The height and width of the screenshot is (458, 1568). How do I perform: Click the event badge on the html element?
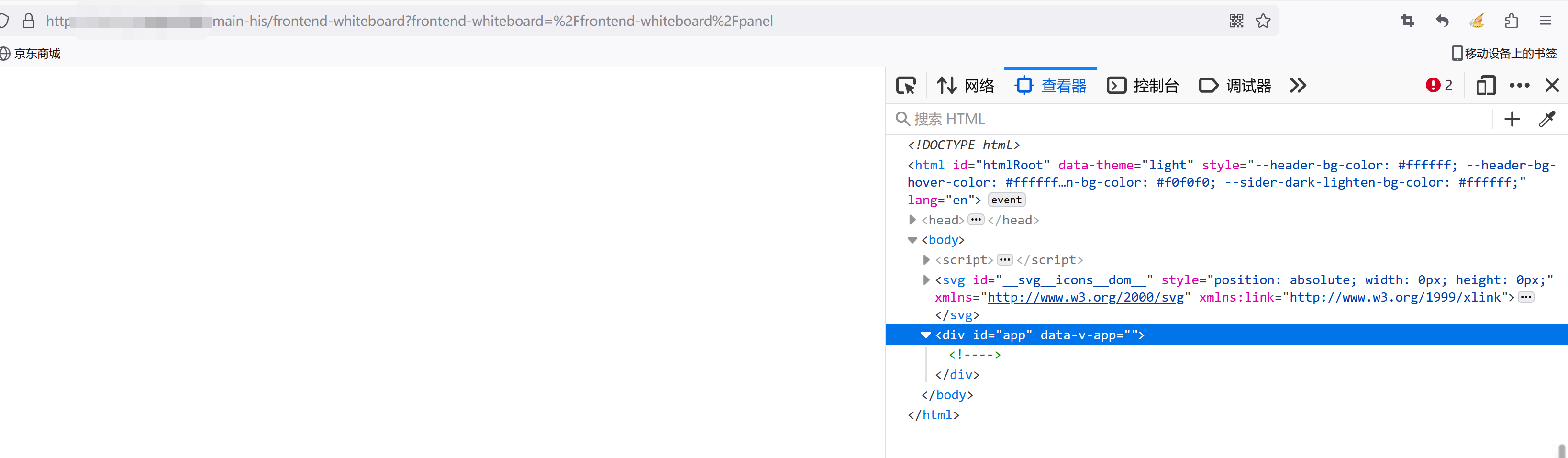tap(1006, 199)
